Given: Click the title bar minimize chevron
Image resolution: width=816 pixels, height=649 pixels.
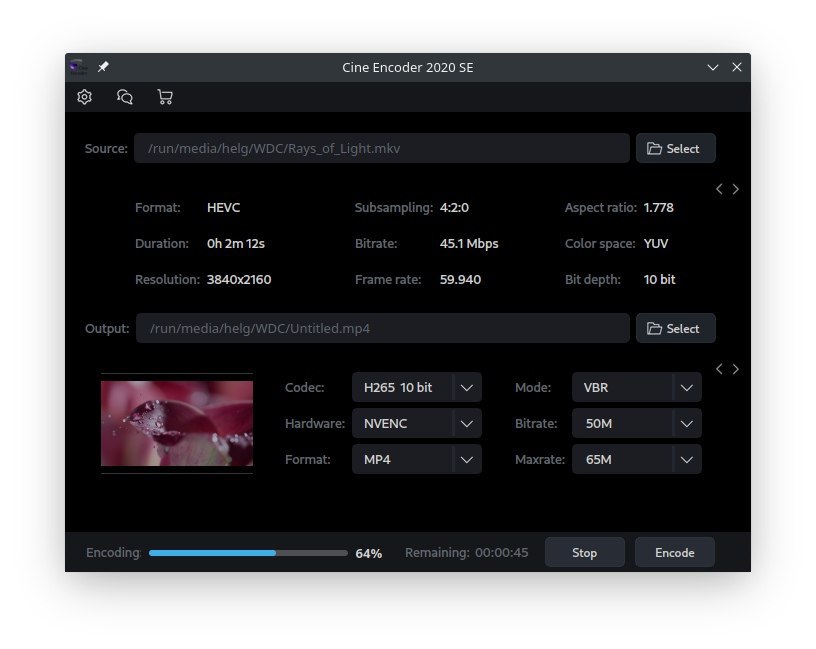Looking at the screenshot, I should click(712, 67).
